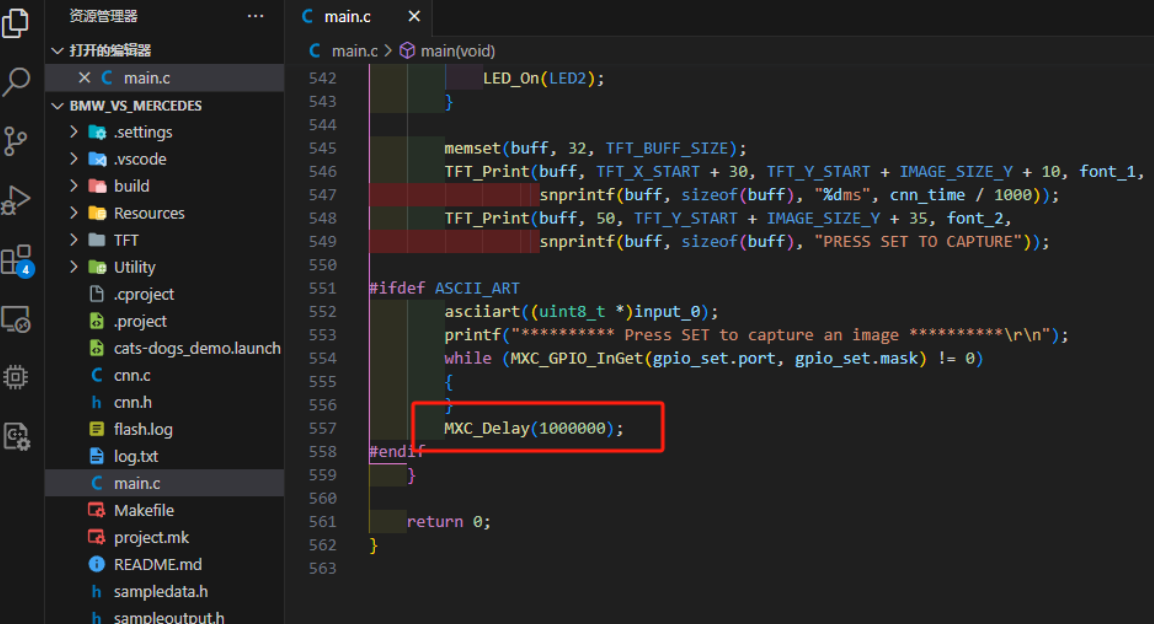Open the explorer more actions ellipsis menu

pos(255,16)
